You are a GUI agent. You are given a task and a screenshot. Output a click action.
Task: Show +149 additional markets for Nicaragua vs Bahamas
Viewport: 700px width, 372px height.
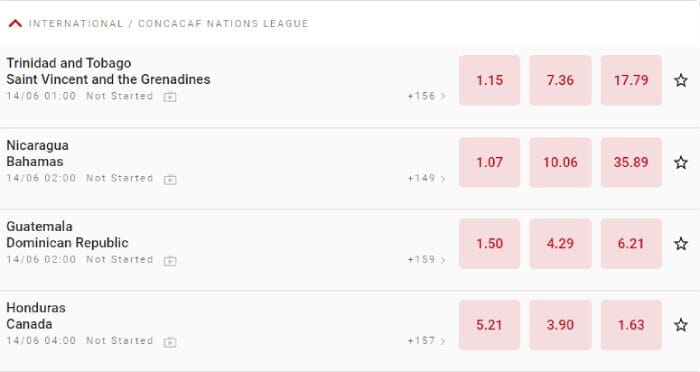(426, 178)
